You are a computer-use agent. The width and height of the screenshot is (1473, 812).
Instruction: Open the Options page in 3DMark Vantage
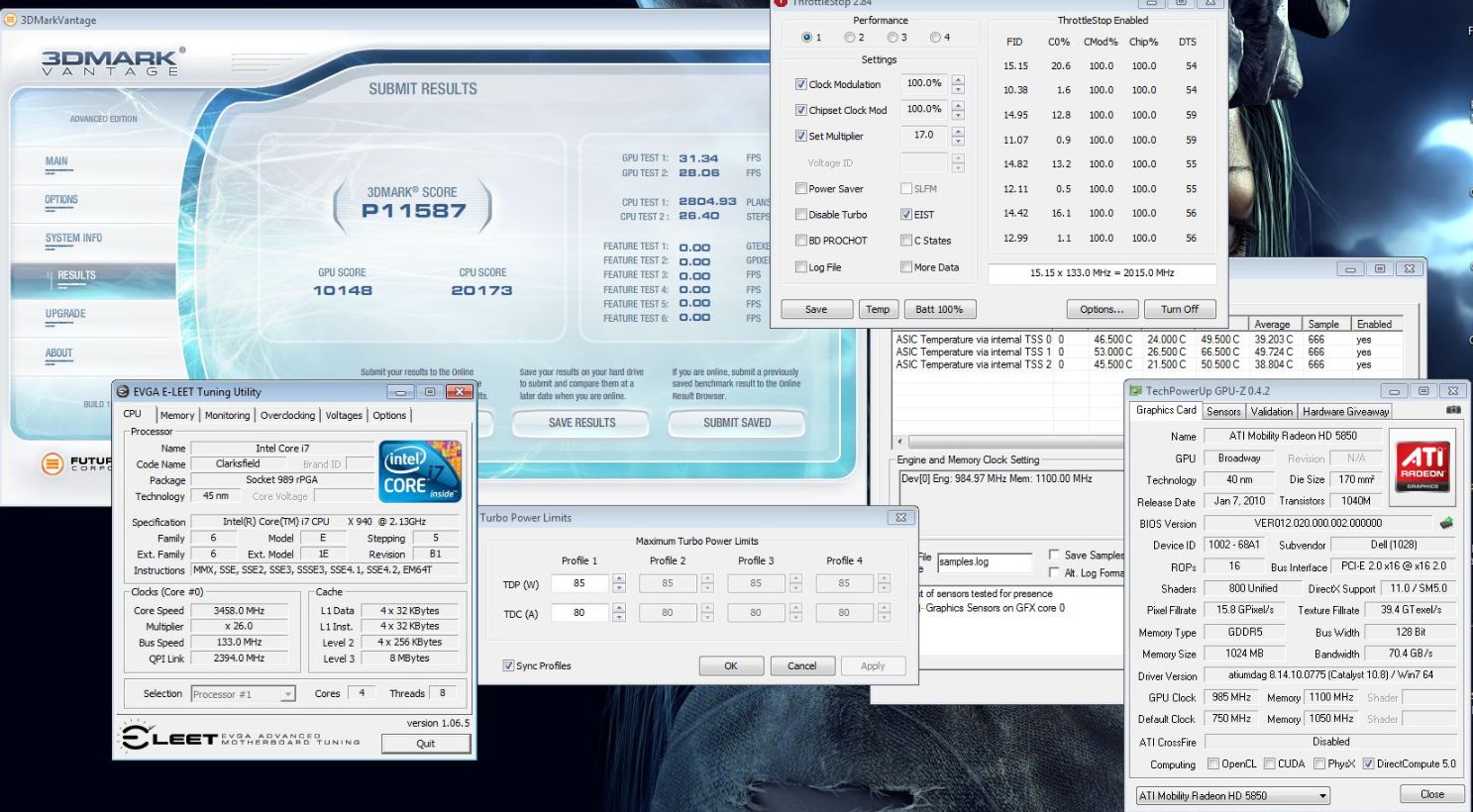coord(60,200)
